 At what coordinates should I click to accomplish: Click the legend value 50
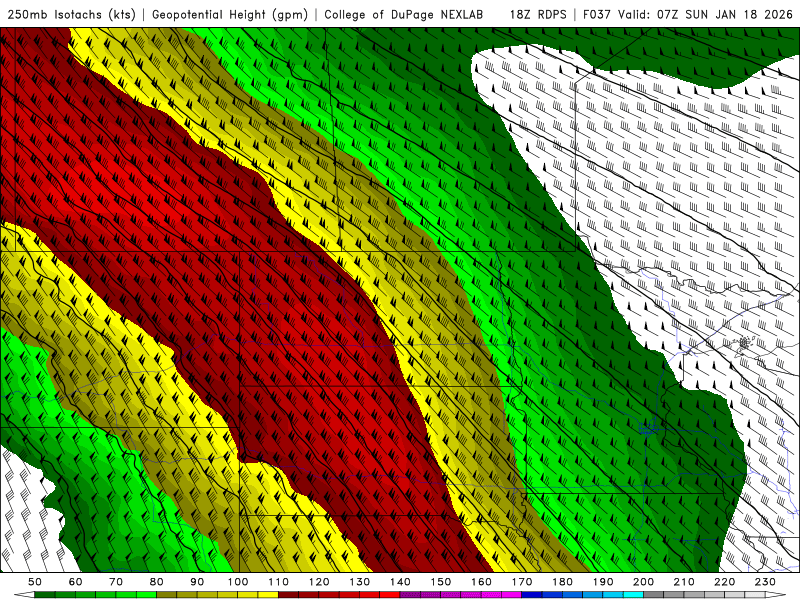(35, 582)
